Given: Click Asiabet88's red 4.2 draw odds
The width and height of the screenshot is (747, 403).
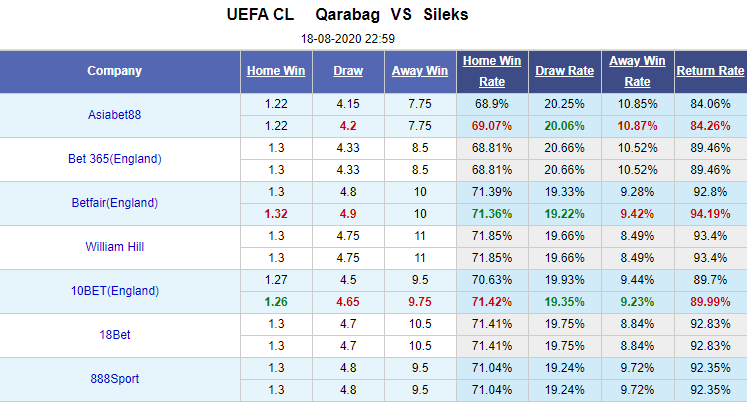Looking at the screenshot, I should point(348,125).
